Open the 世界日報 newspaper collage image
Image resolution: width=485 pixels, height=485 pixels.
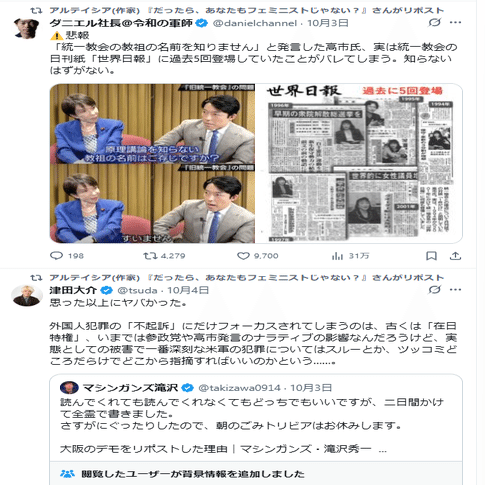click(359, 163)
